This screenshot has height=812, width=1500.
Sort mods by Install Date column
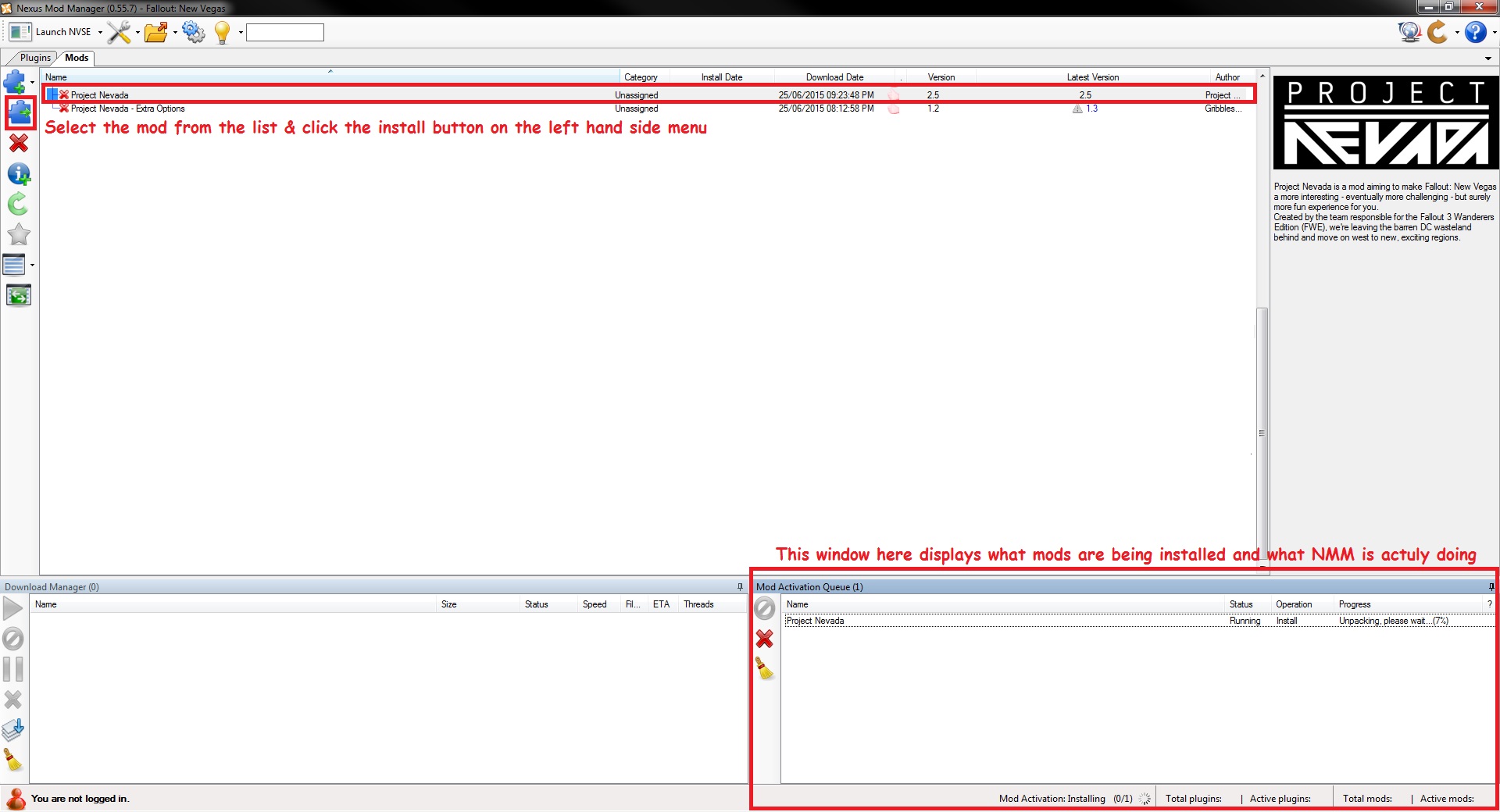[722, 77]
